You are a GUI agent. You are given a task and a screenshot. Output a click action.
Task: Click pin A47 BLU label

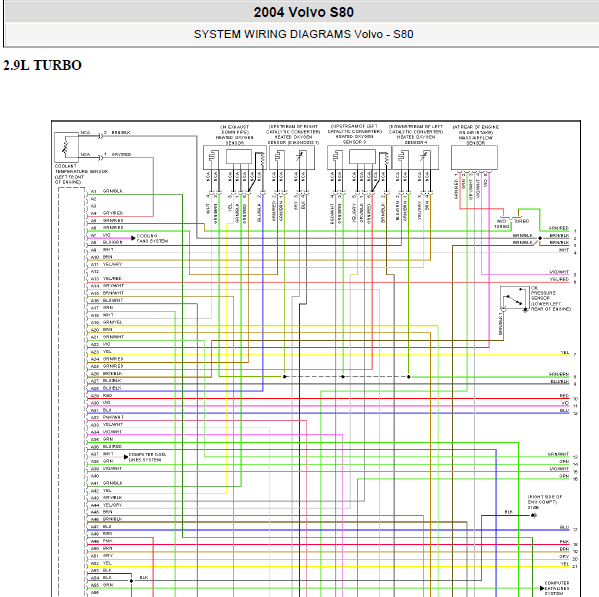coord(101,527)
